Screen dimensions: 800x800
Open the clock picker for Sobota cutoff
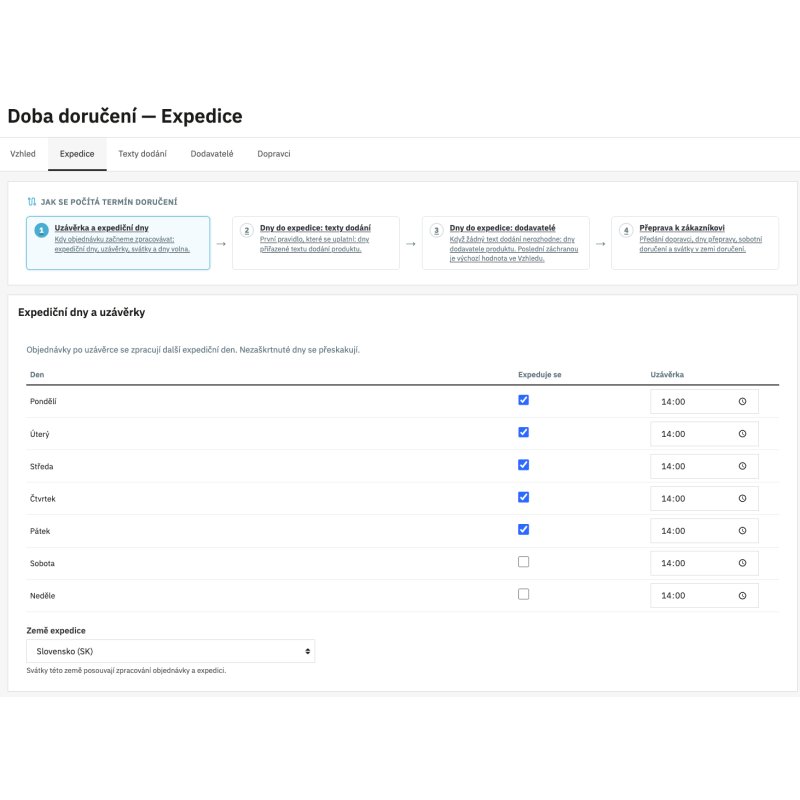(742, 563)
